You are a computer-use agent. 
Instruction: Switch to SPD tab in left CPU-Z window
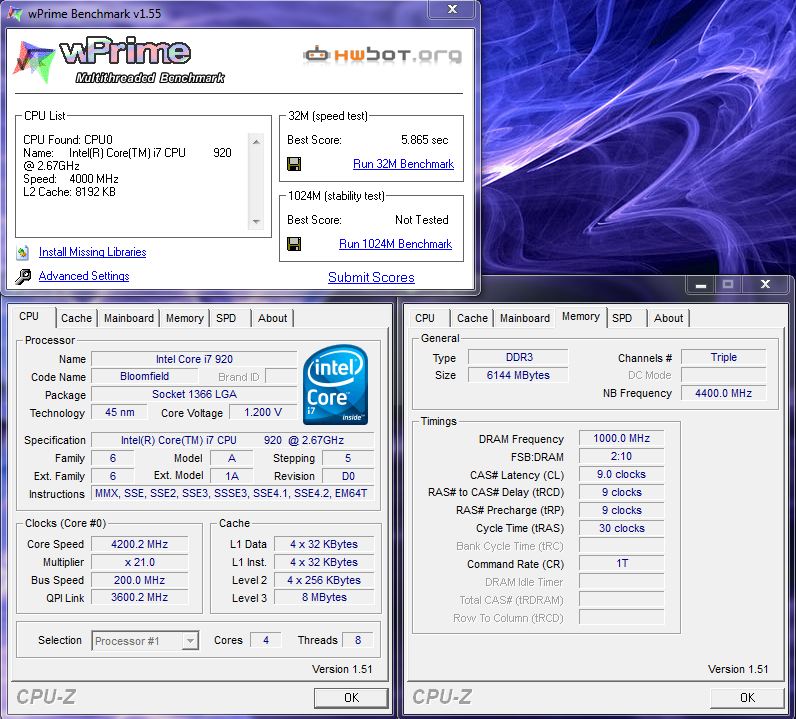226,318
